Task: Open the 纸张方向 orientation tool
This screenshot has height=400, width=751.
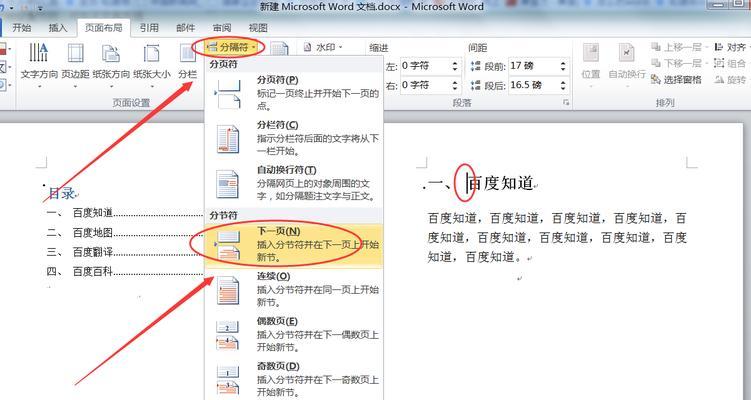Action: (111, 62)
